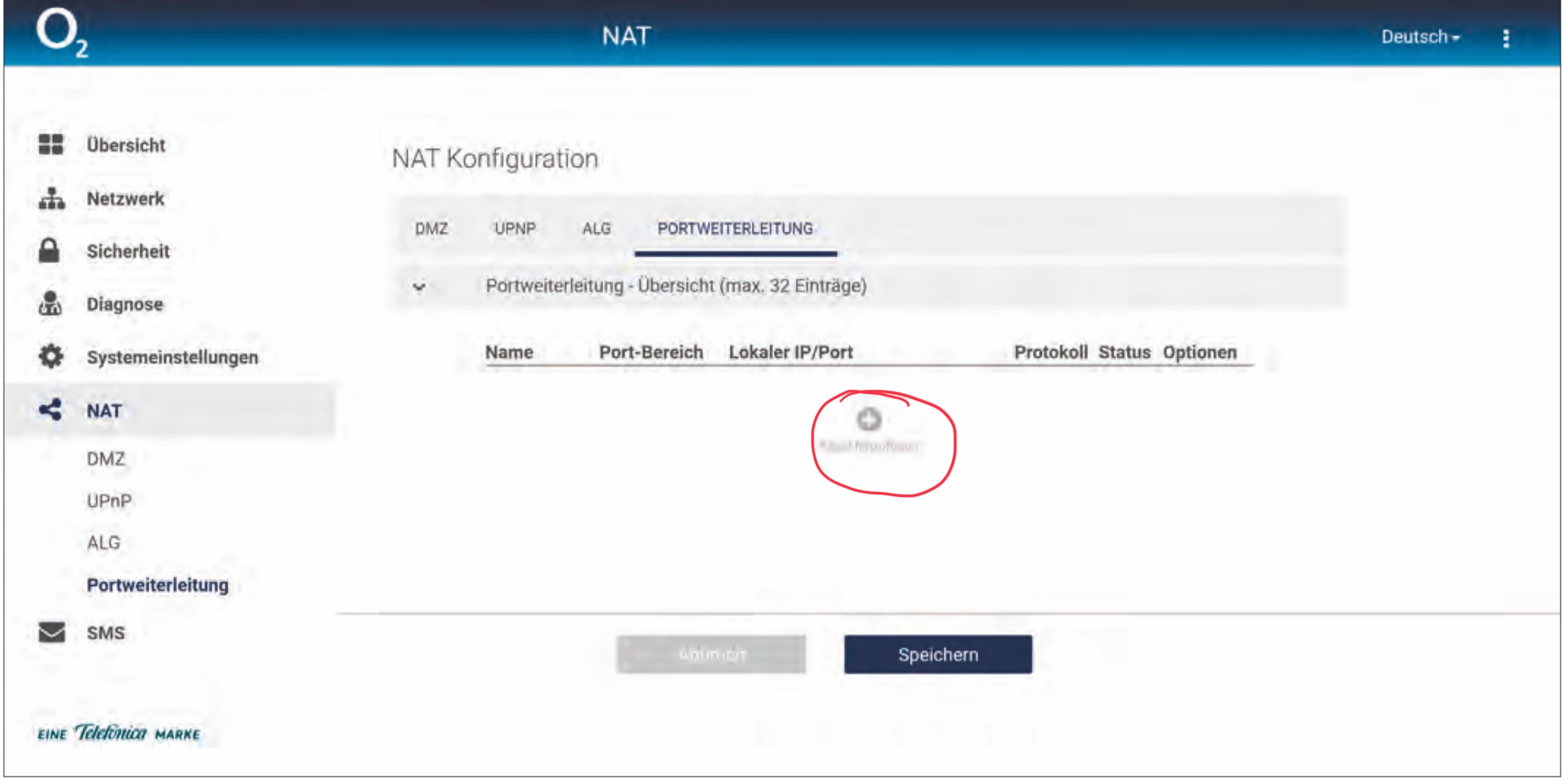Click the greyed-out cancel button
Image resolution: width=1567 pixels, height=784 pixels.
pyautogui.click(x=711, y=654)
